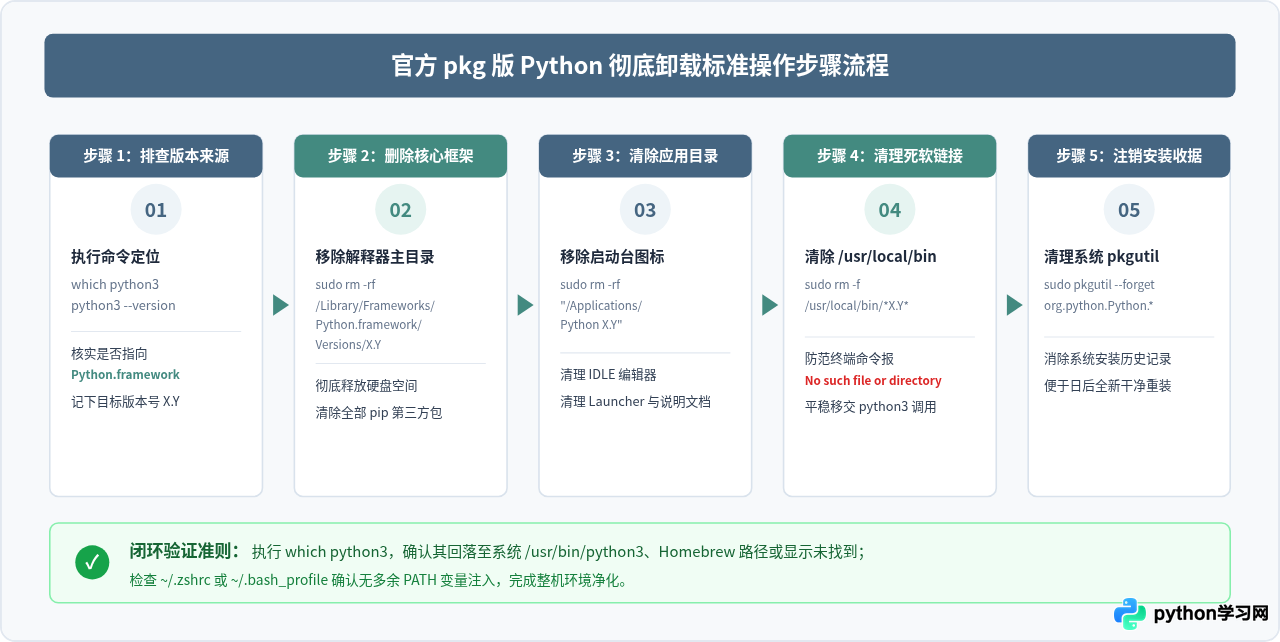Image resolution: width=1280 pixels, height=642 pixels.
Task: Click sudo rm -rf under 移除启动台图标
Action: pyautogui.click(x=590, y=285)
